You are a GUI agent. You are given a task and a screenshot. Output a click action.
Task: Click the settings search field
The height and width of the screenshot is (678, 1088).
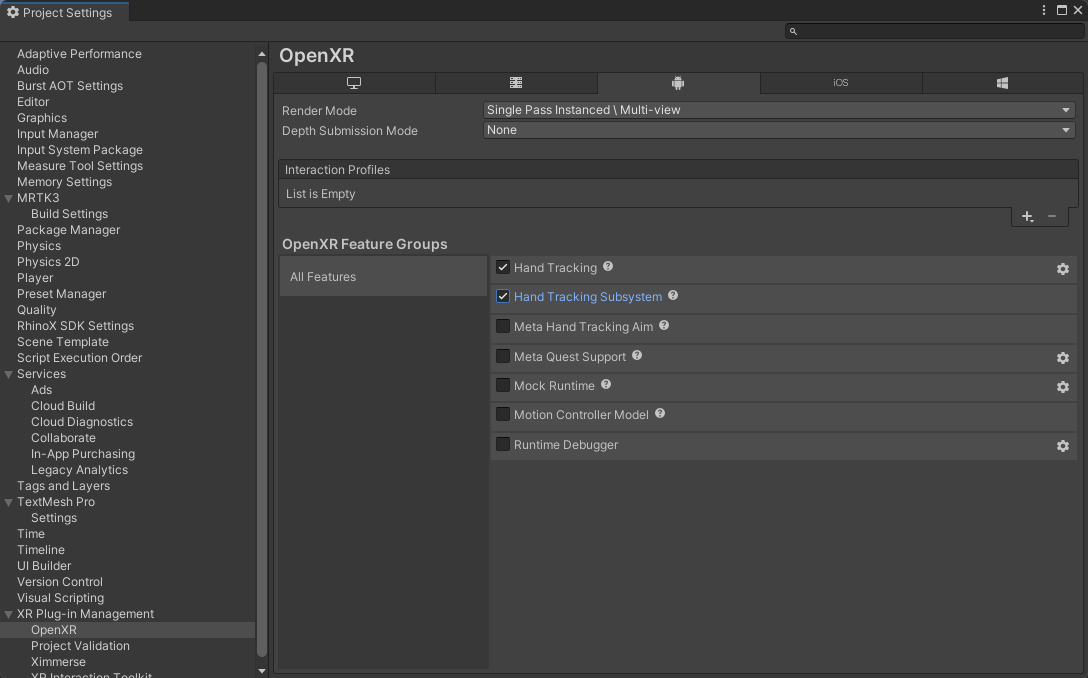pos(934,31)
